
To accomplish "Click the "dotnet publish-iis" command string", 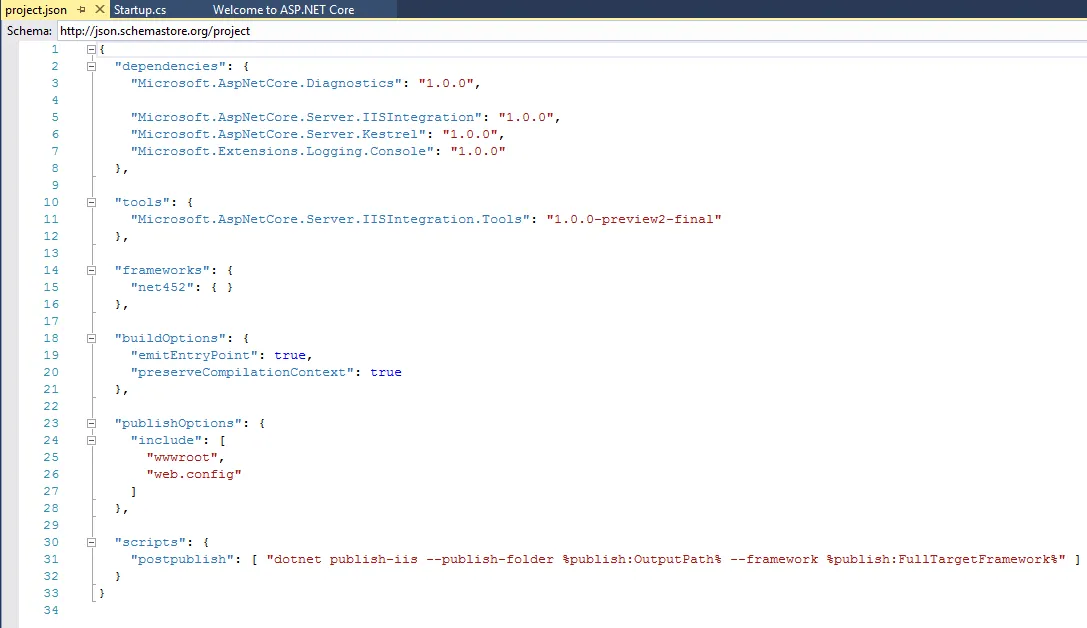I will pyautogui.click(x=666, y=559).
